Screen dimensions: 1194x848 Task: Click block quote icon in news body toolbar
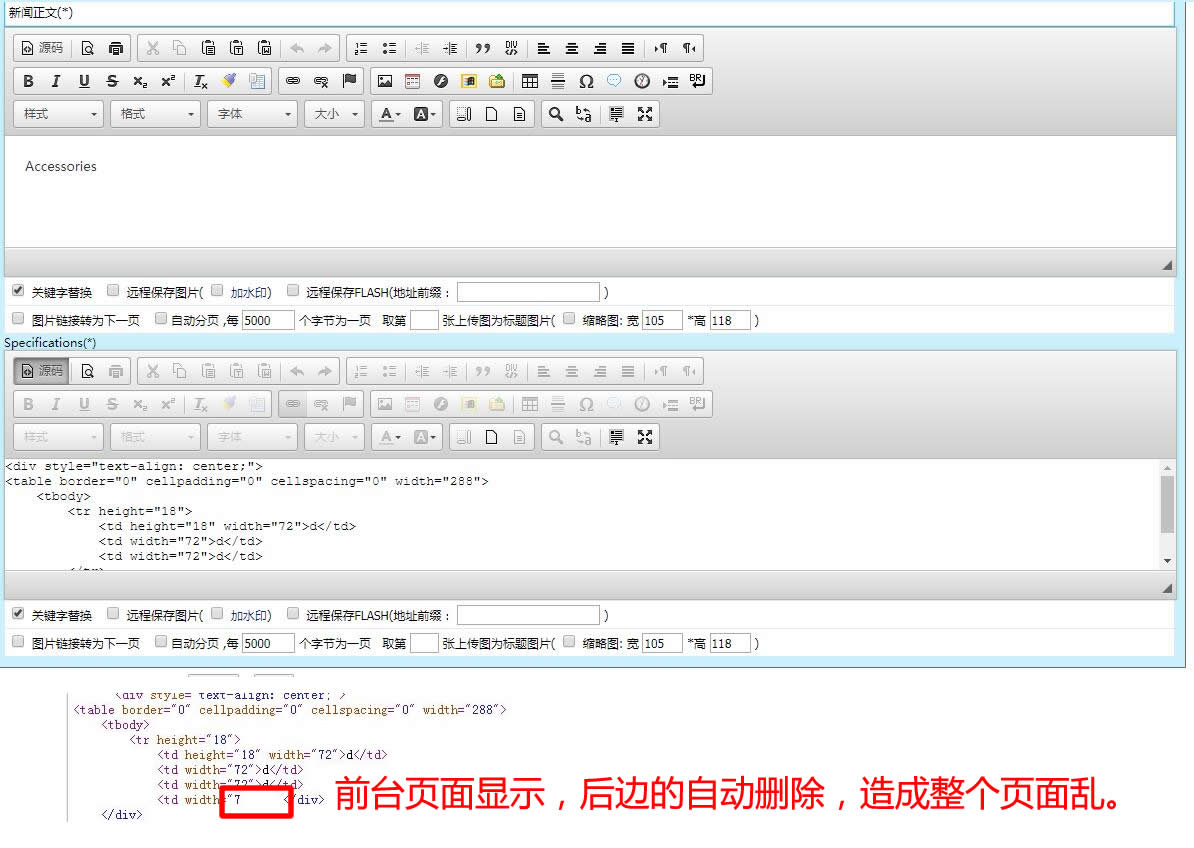click(483, 48)
